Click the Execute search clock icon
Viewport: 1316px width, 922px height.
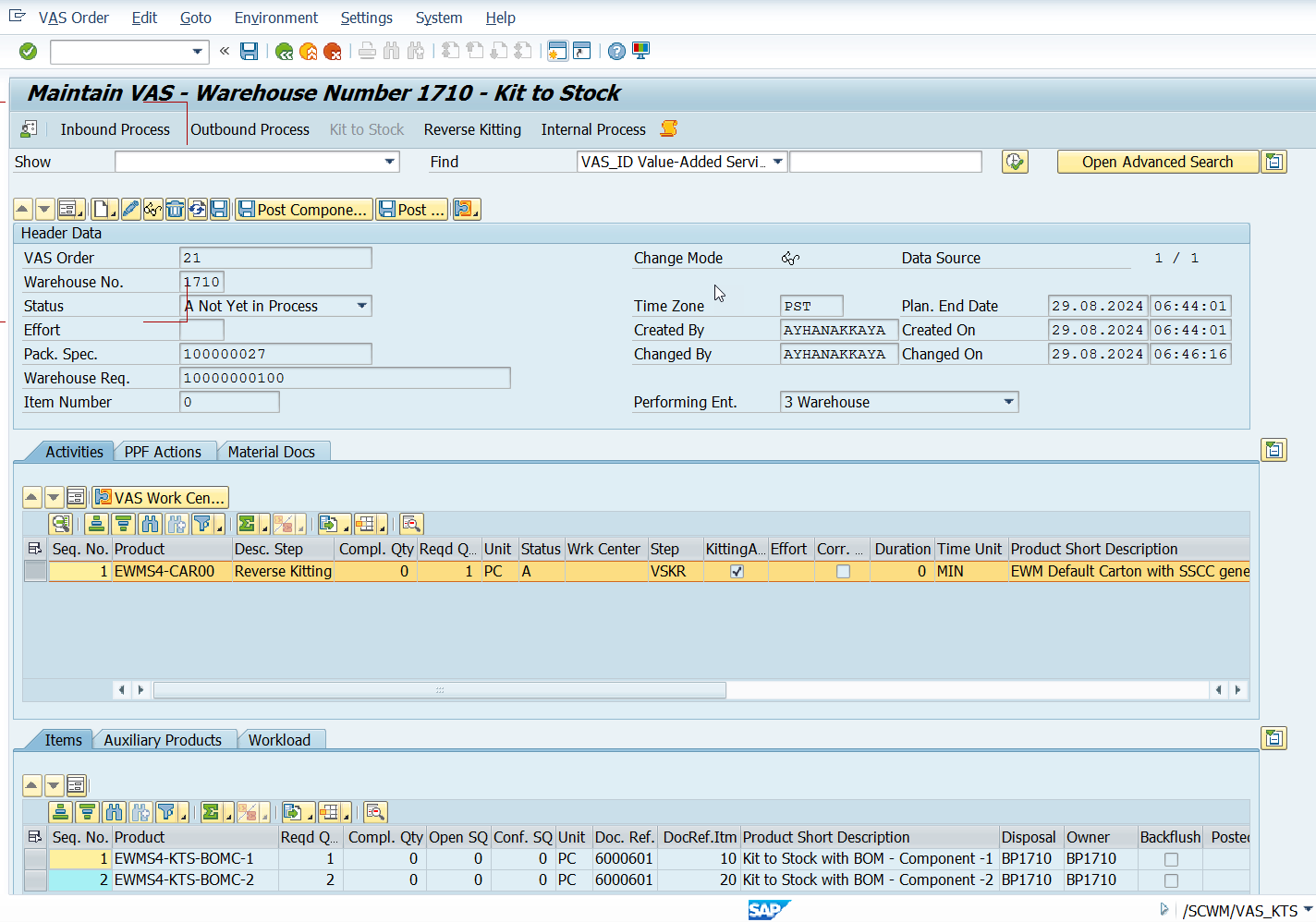1015,162
